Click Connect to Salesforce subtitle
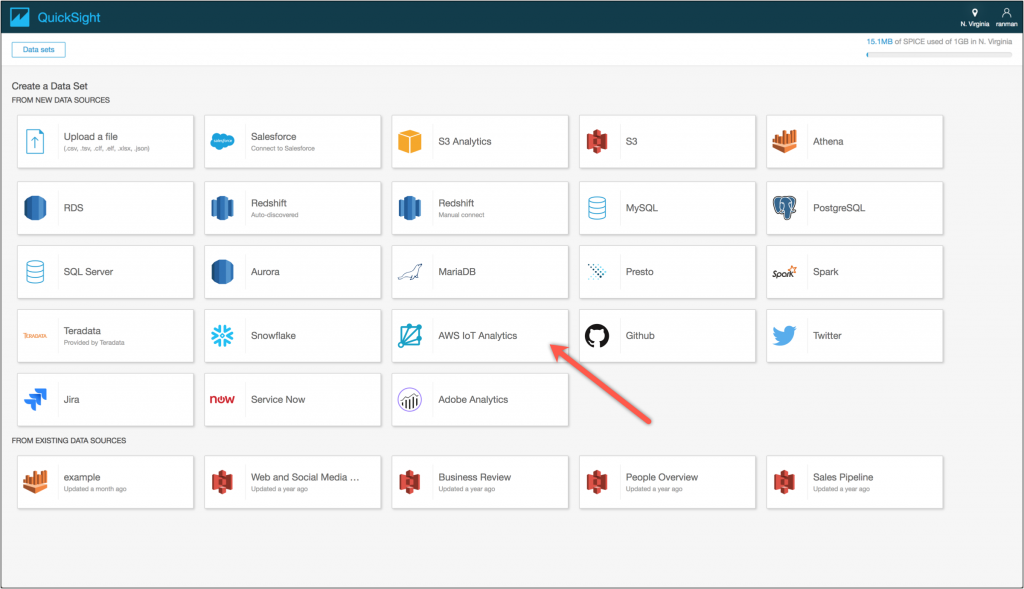The height and width of the screenshot is (589, 1024). coord(283,149)
